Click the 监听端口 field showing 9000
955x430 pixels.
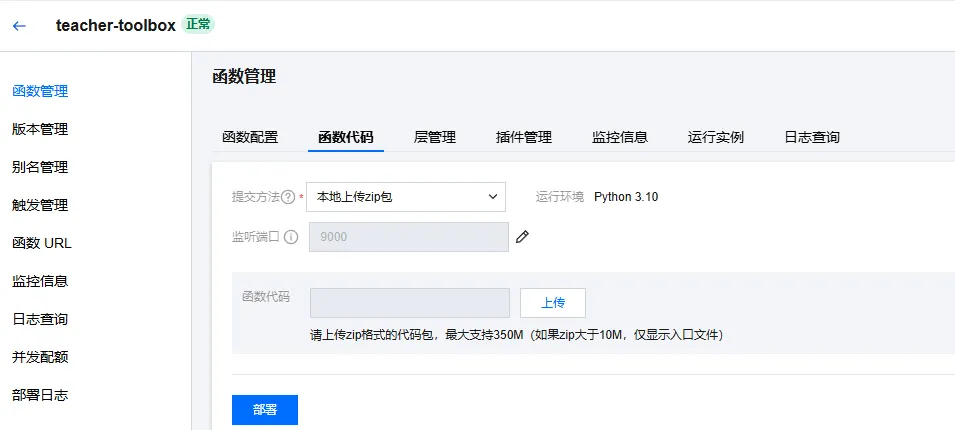click(x=409, y=237)
